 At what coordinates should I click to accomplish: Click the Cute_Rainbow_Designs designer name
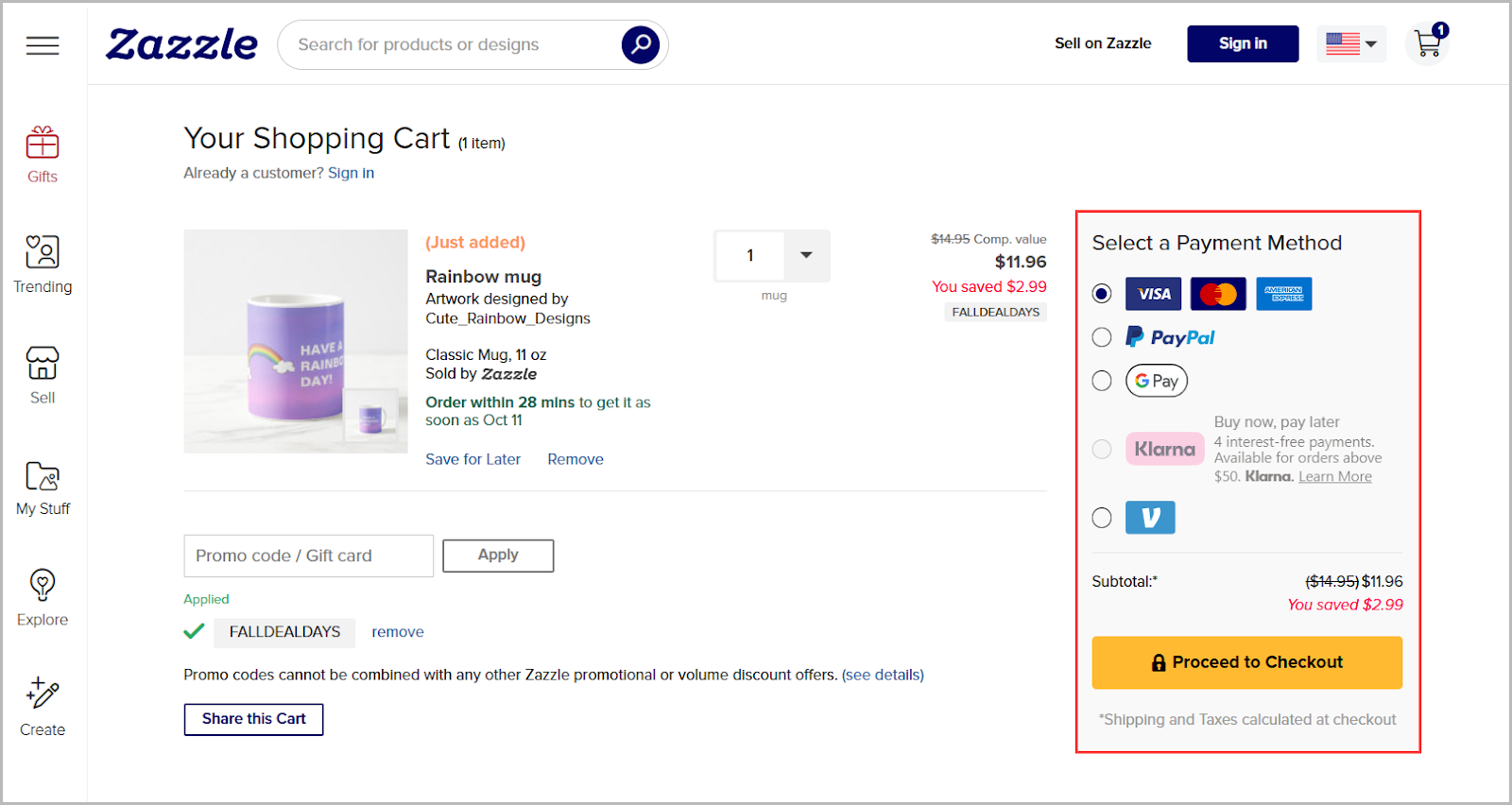tap(507, 318)
